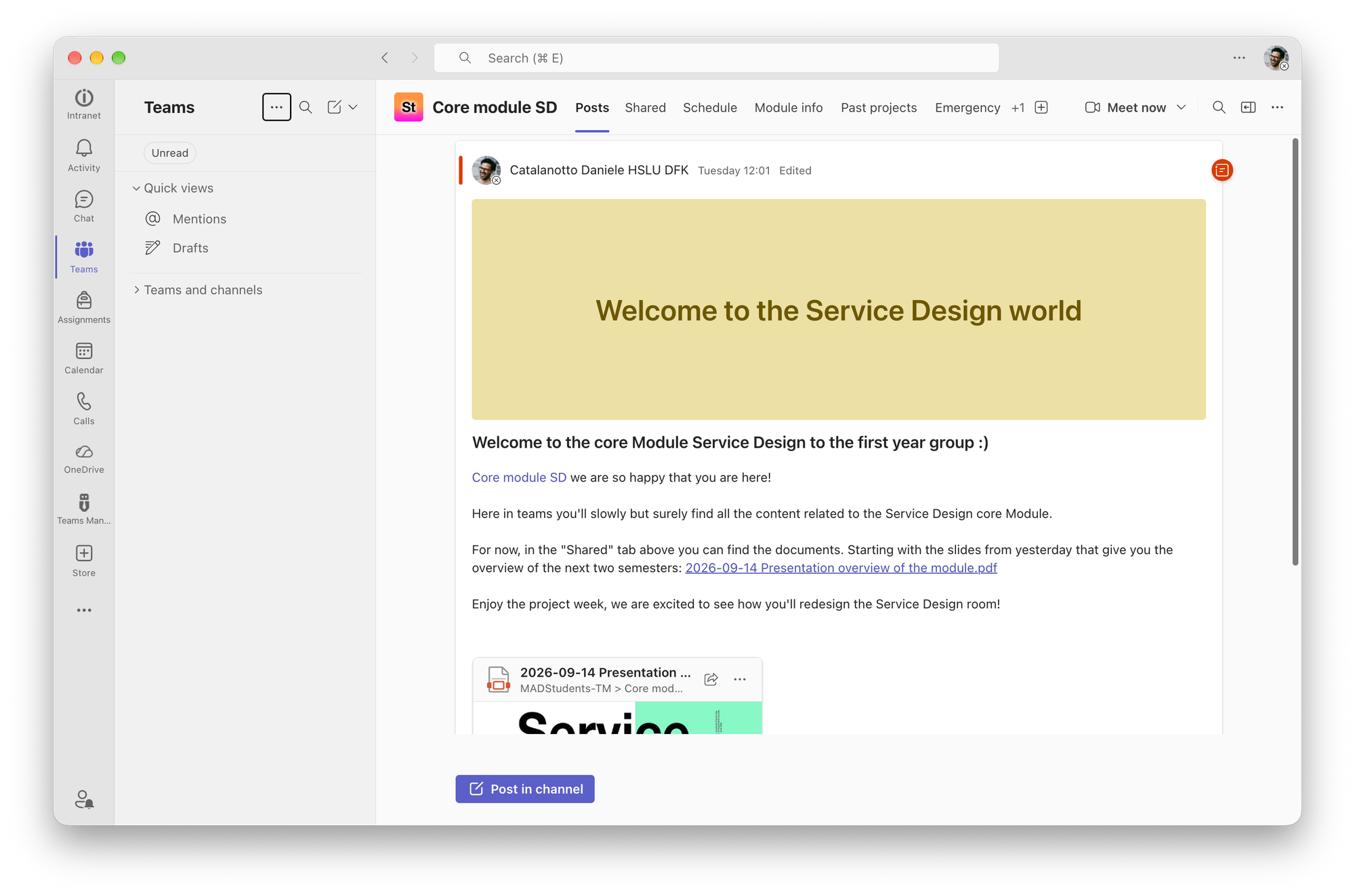Viewport: 1355px width, 896px height.
Task: Start a meeting with Meet now
Action: tap(1126, 107)
